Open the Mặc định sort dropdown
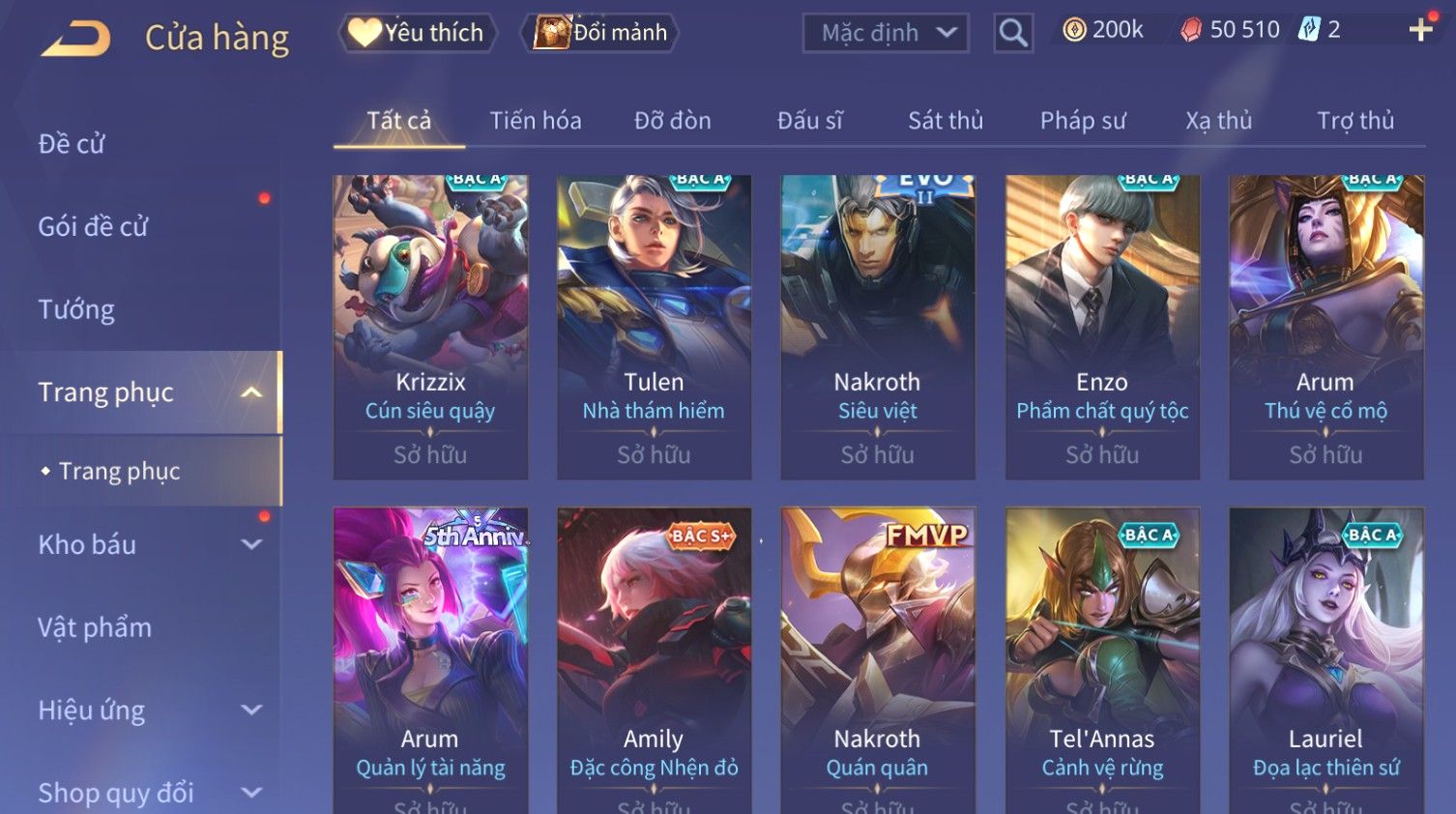This screenshot has height=814, width=1456. [x=886, y=33]
